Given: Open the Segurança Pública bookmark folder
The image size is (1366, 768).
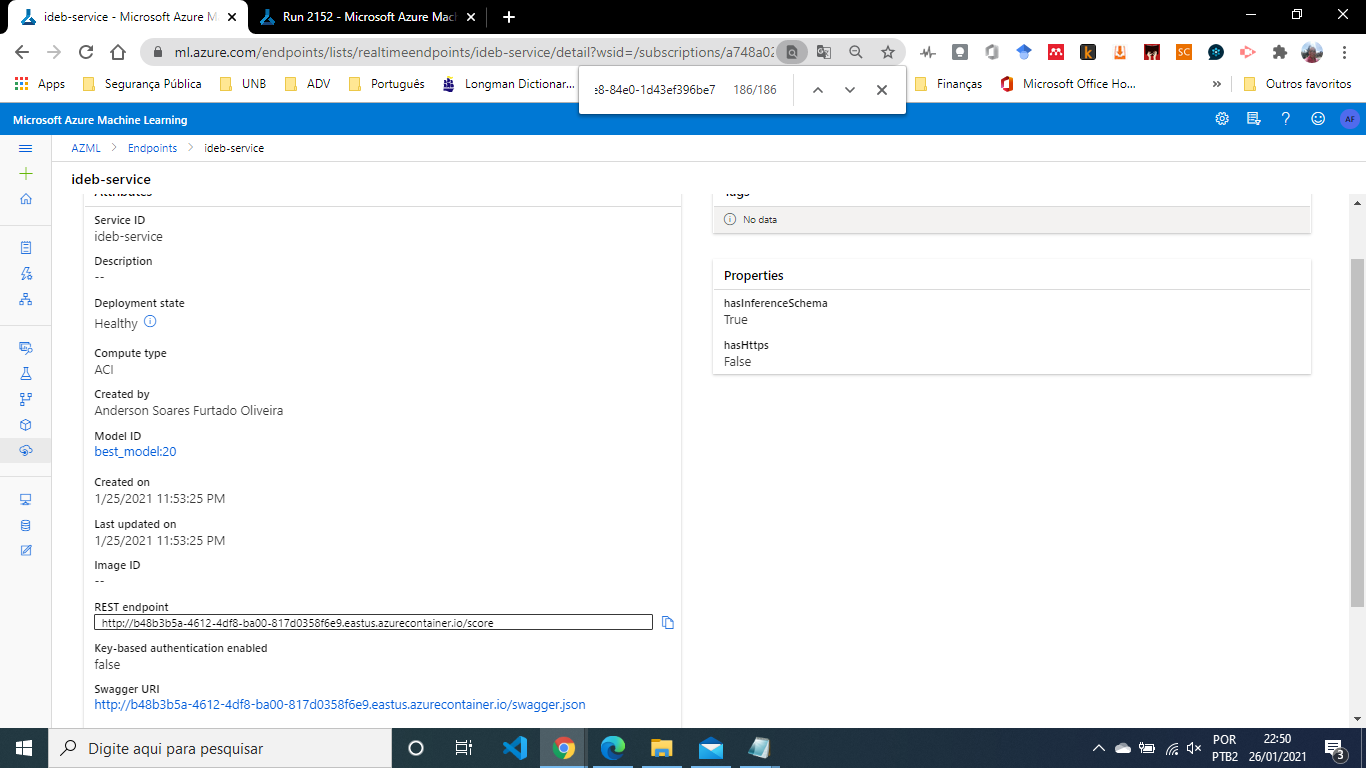Looking at the screenshot, I should [141, 84].
